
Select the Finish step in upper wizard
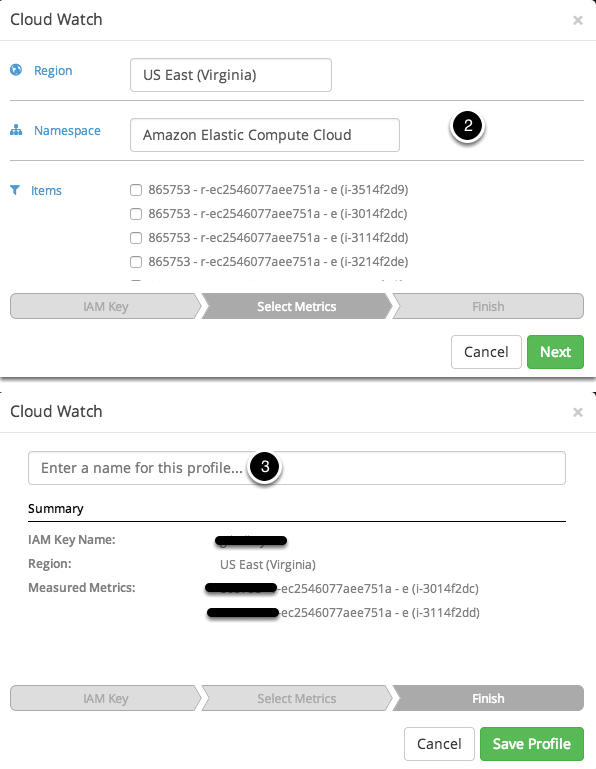pyautogui.click(x=488, y=307)
